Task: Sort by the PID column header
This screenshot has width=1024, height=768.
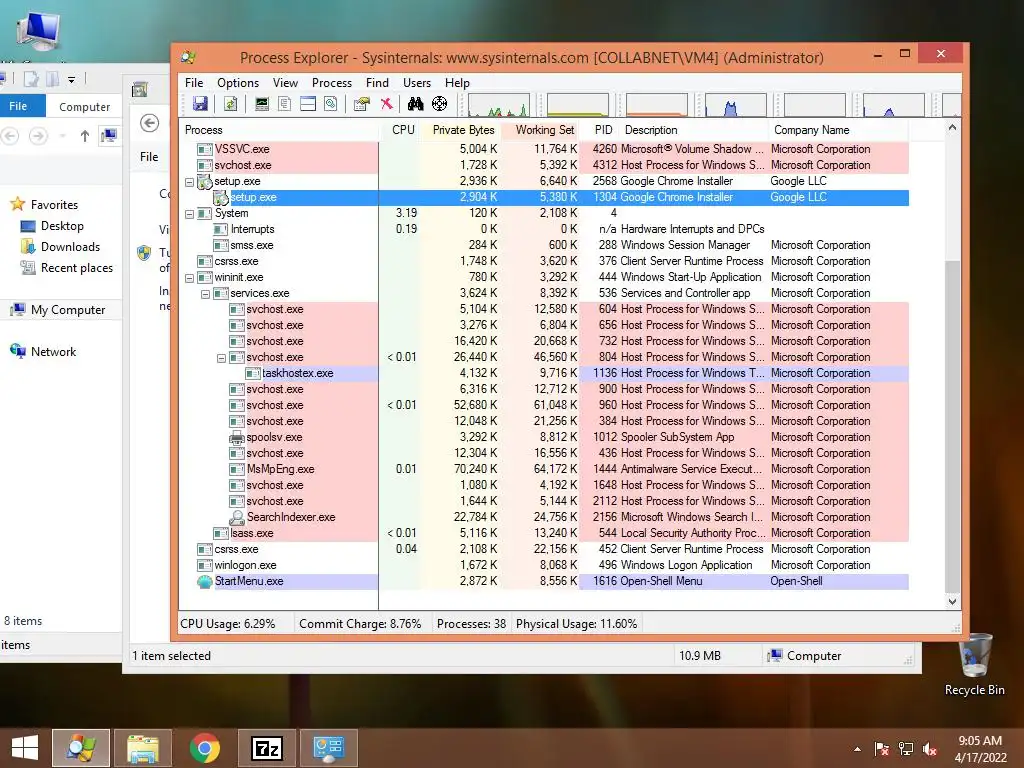Action: tap(600, 130)
